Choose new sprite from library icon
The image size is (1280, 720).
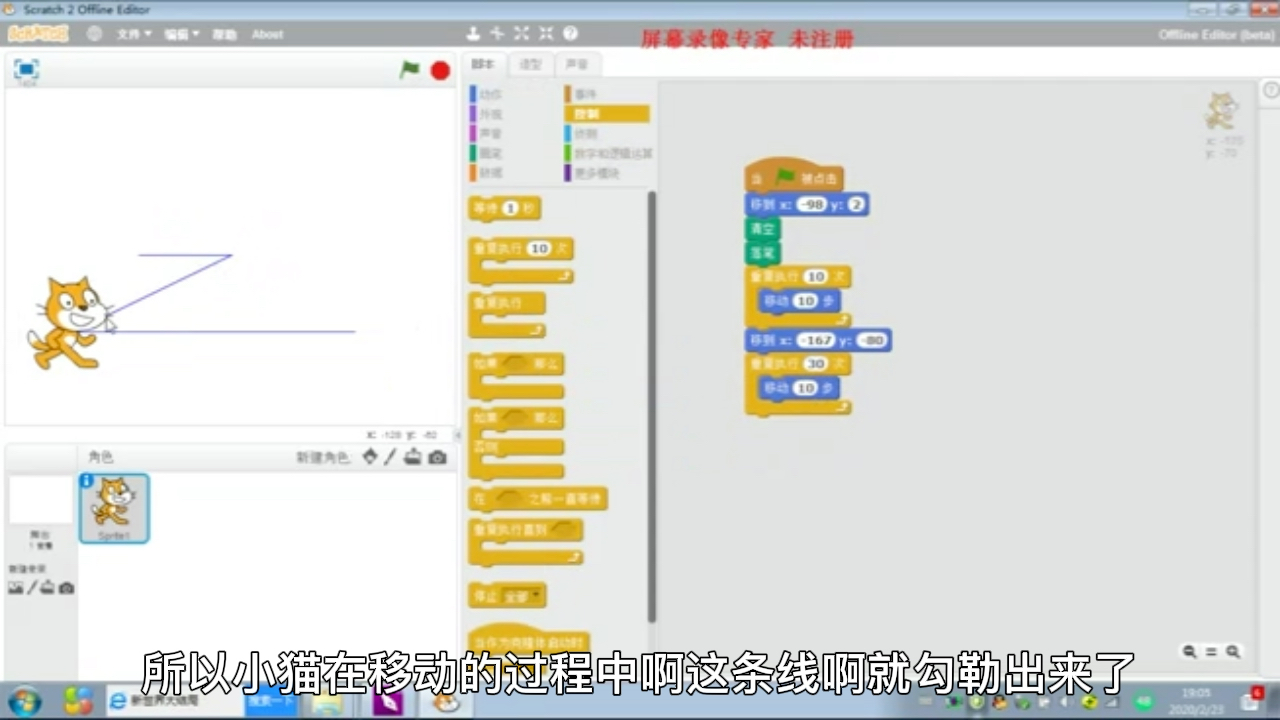370,458
